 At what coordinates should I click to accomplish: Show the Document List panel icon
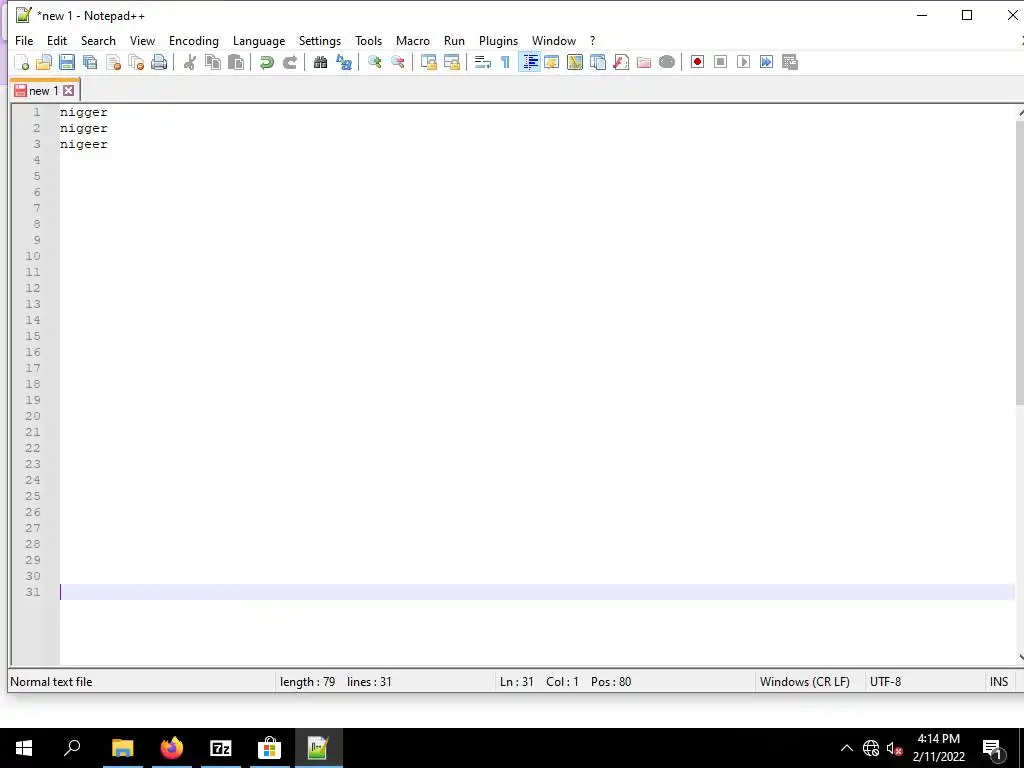point(598,62)
